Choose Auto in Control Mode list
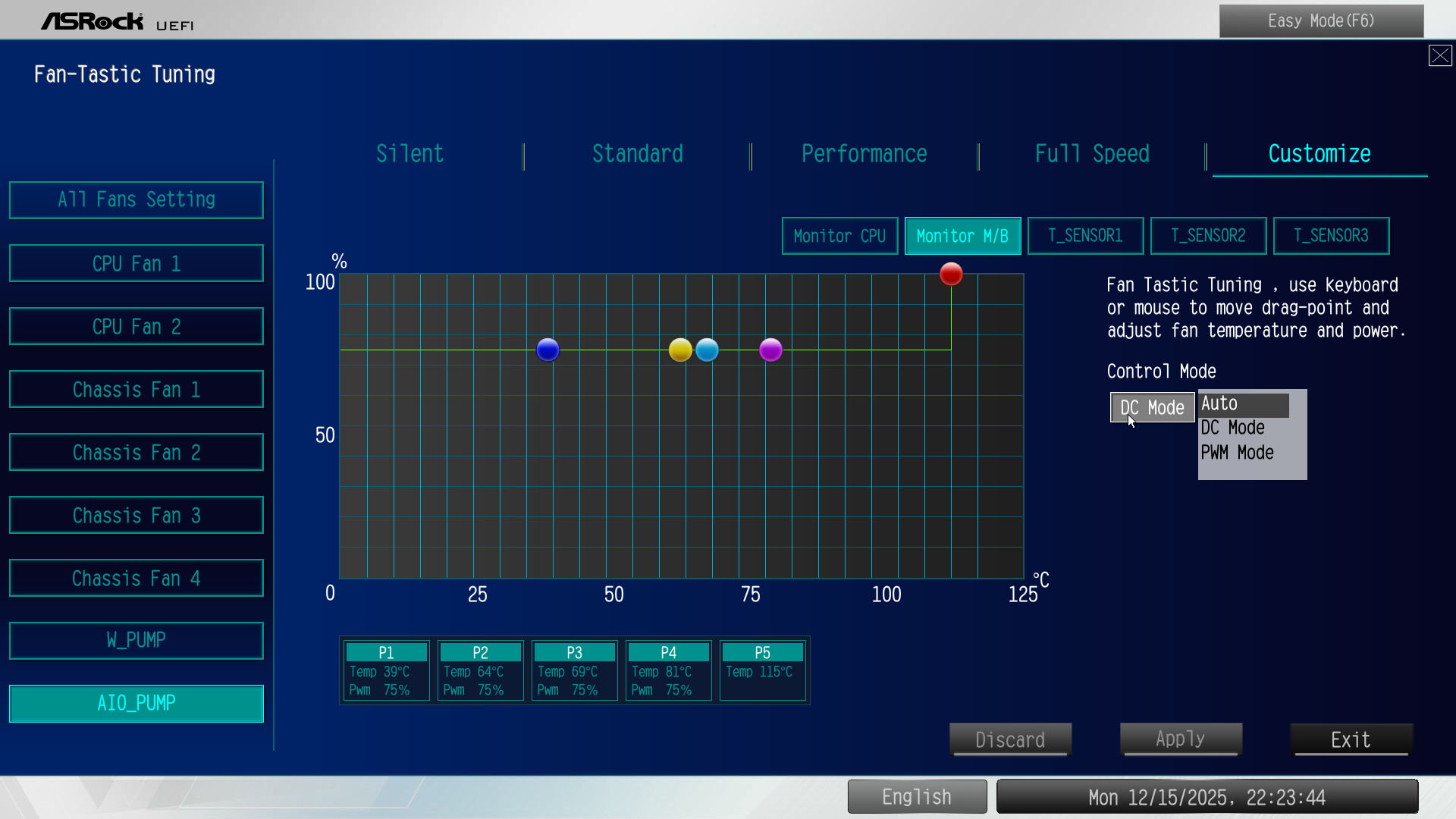Viewport: 1456px width, 819px height. pyautogui.click(x=1244, y=404)
